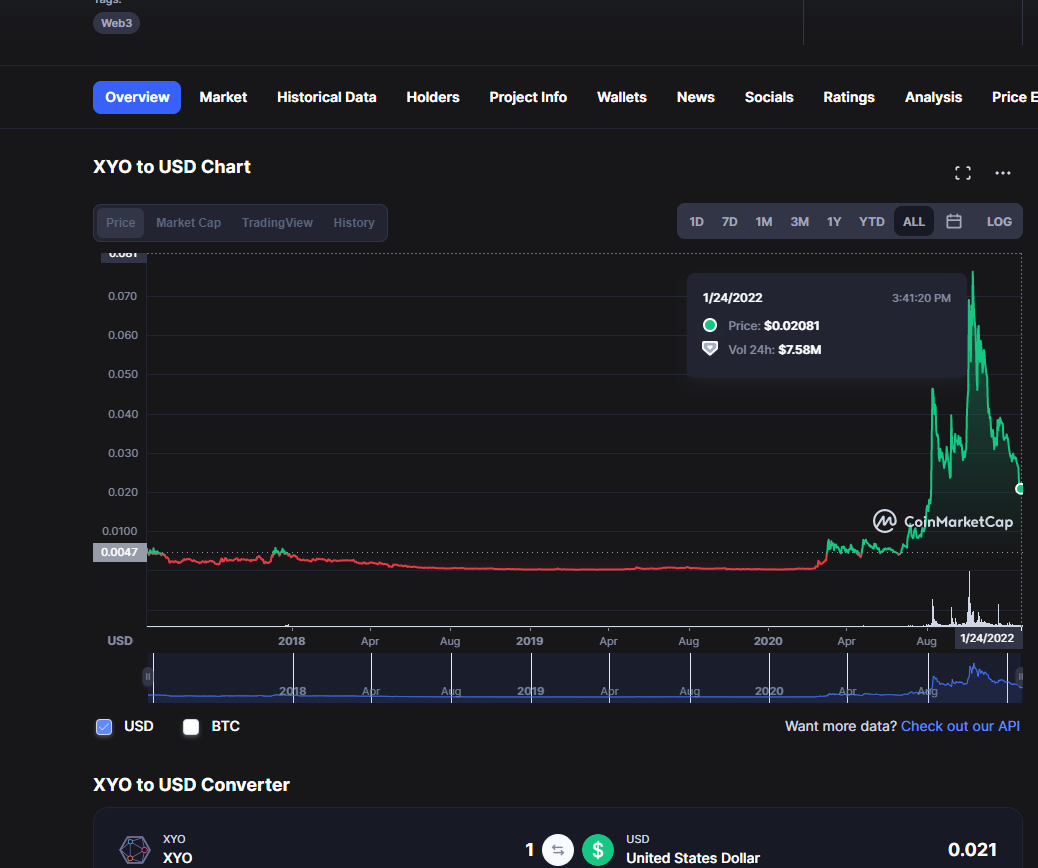1038x868 pixels.
Task: Open the History chart tab
Action: click(354, 223)
